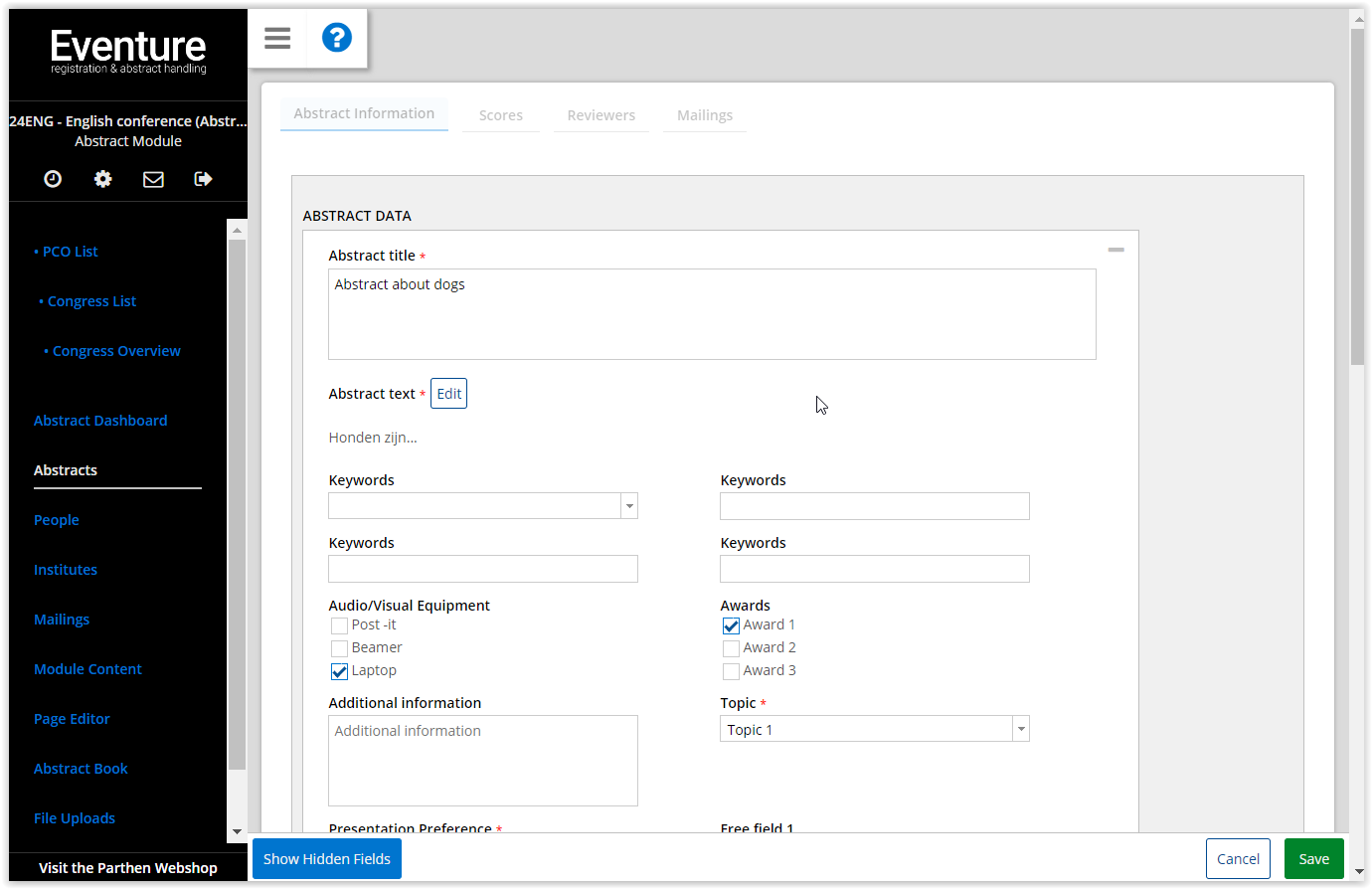The width and height of the screenshot is (1372, 889).
Task: Uncheck the Award 1 checkbox
Action: click(731, 625)
